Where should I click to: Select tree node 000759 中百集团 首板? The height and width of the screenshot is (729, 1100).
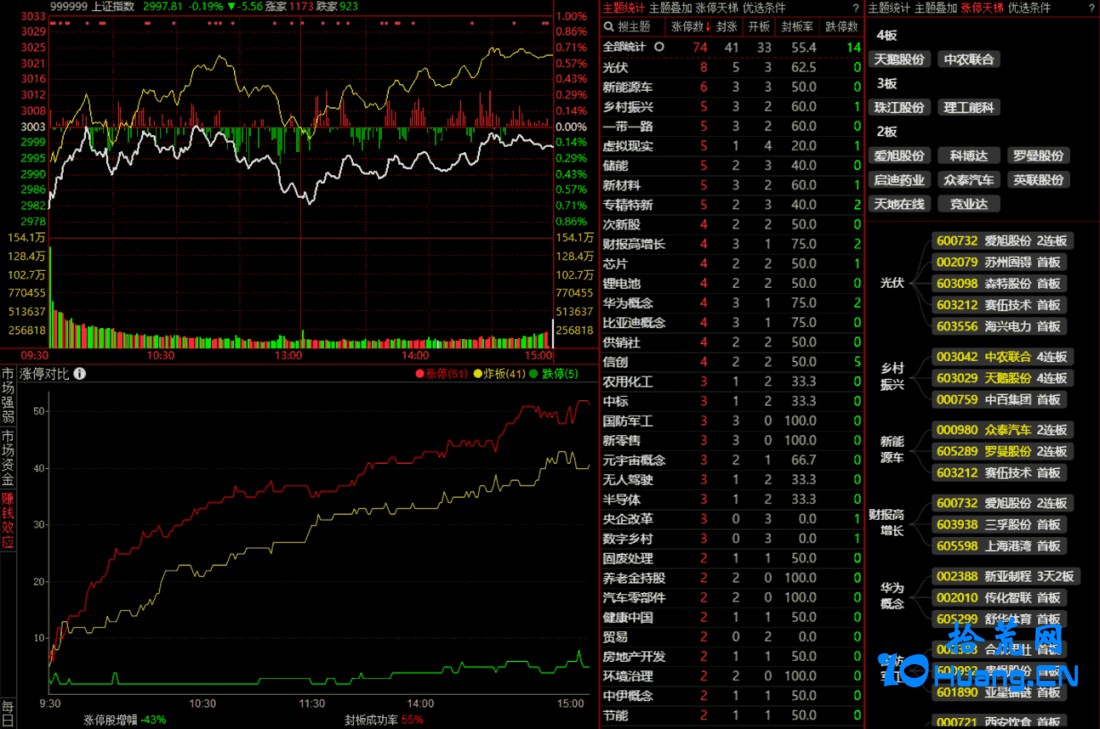tap(999, 400)
